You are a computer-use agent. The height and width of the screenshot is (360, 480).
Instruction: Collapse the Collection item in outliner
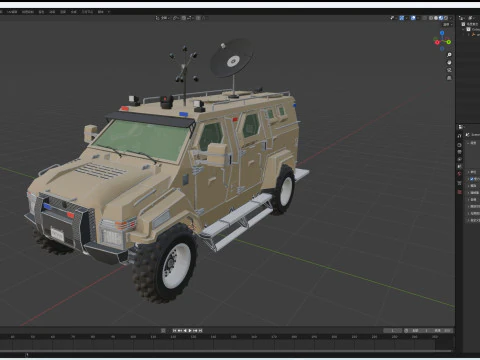tap(463, 29)
